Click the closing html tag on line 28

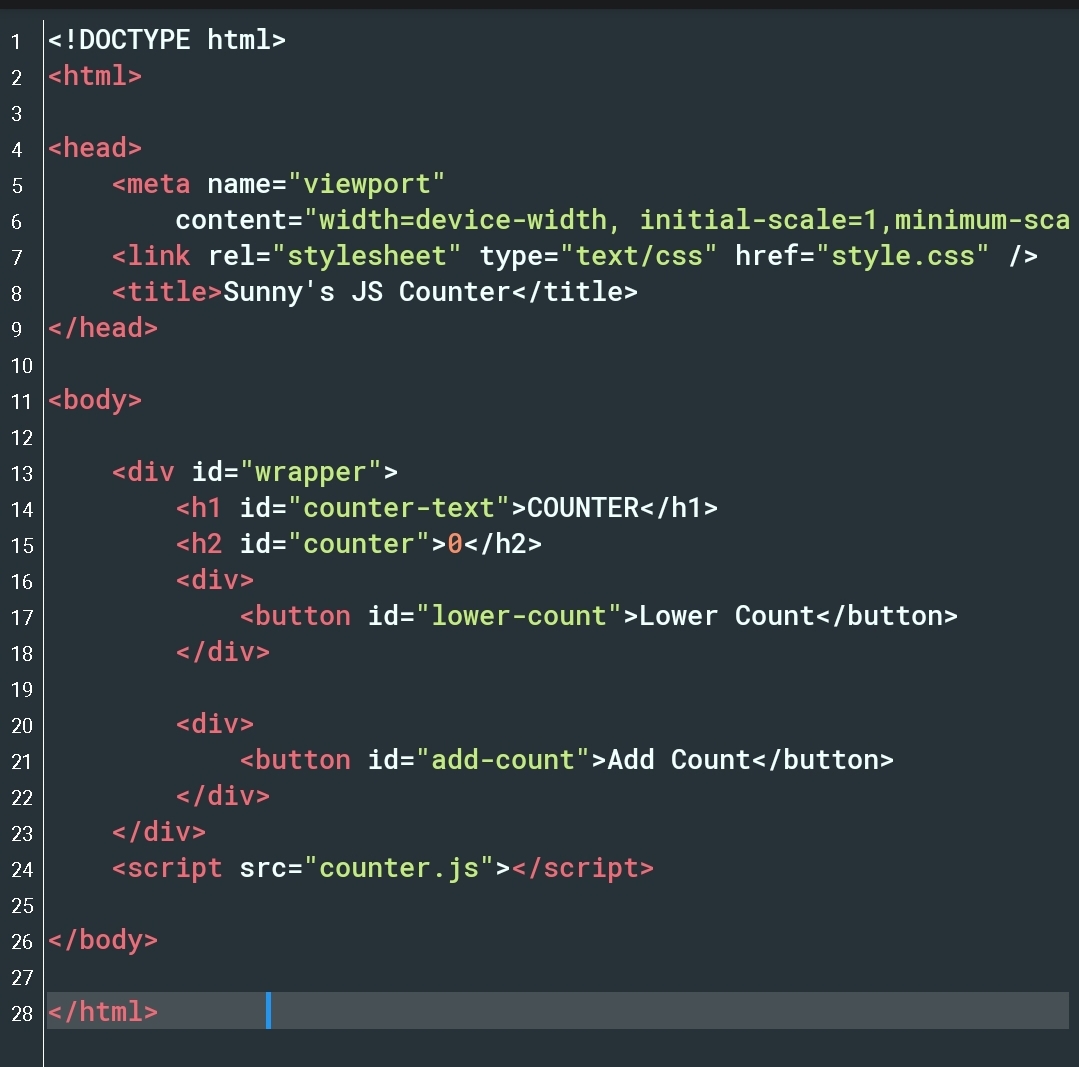tap(103, 1012)
